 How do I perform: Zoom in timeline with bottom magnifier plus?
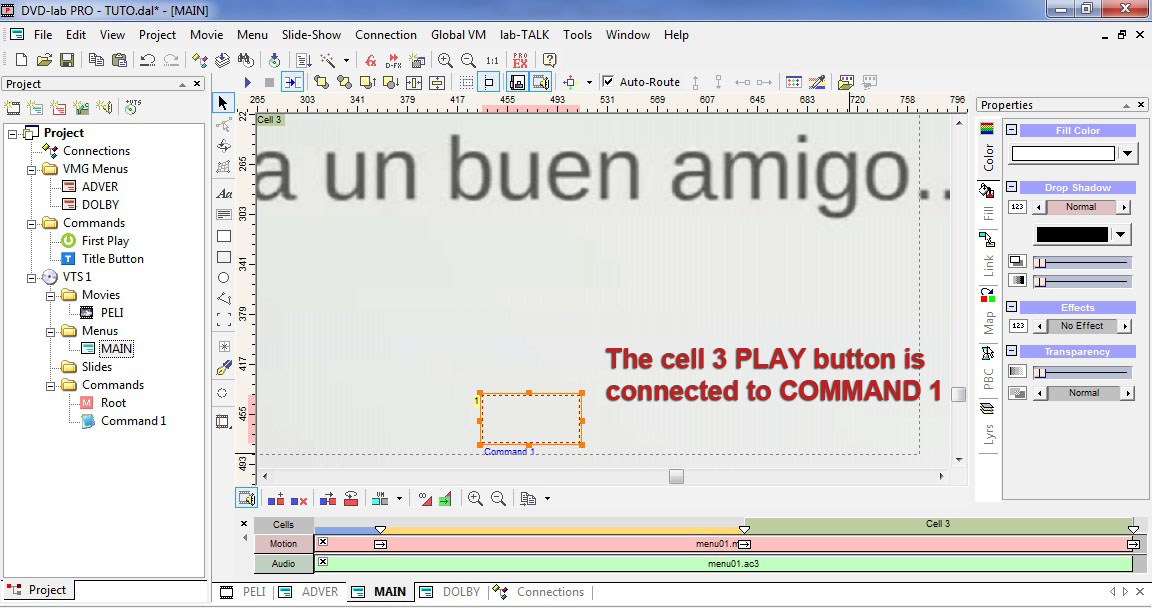475,499
